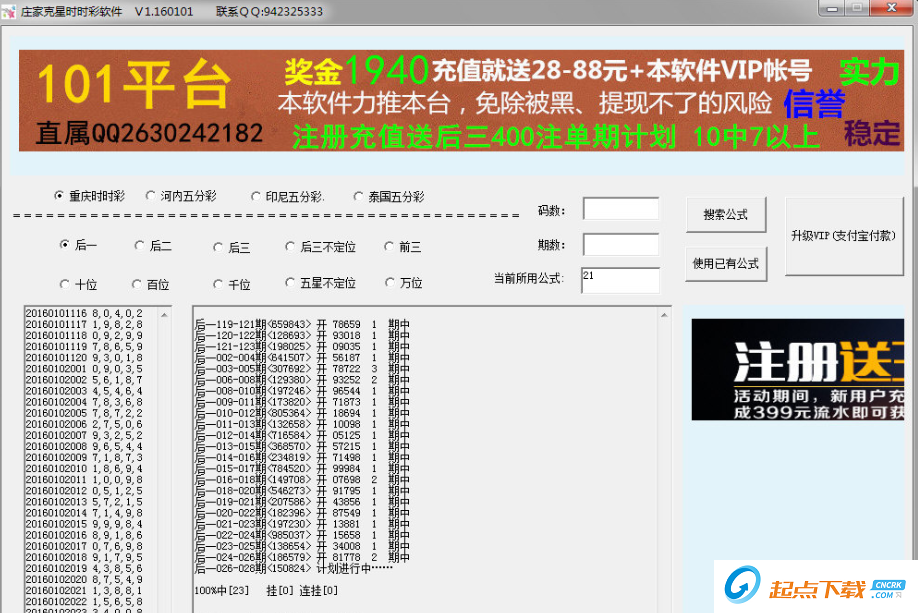Select draw record 20160102020 8,7,5,4,9
The height and width of the screenshot is (613, 918).
coord(84,580)
